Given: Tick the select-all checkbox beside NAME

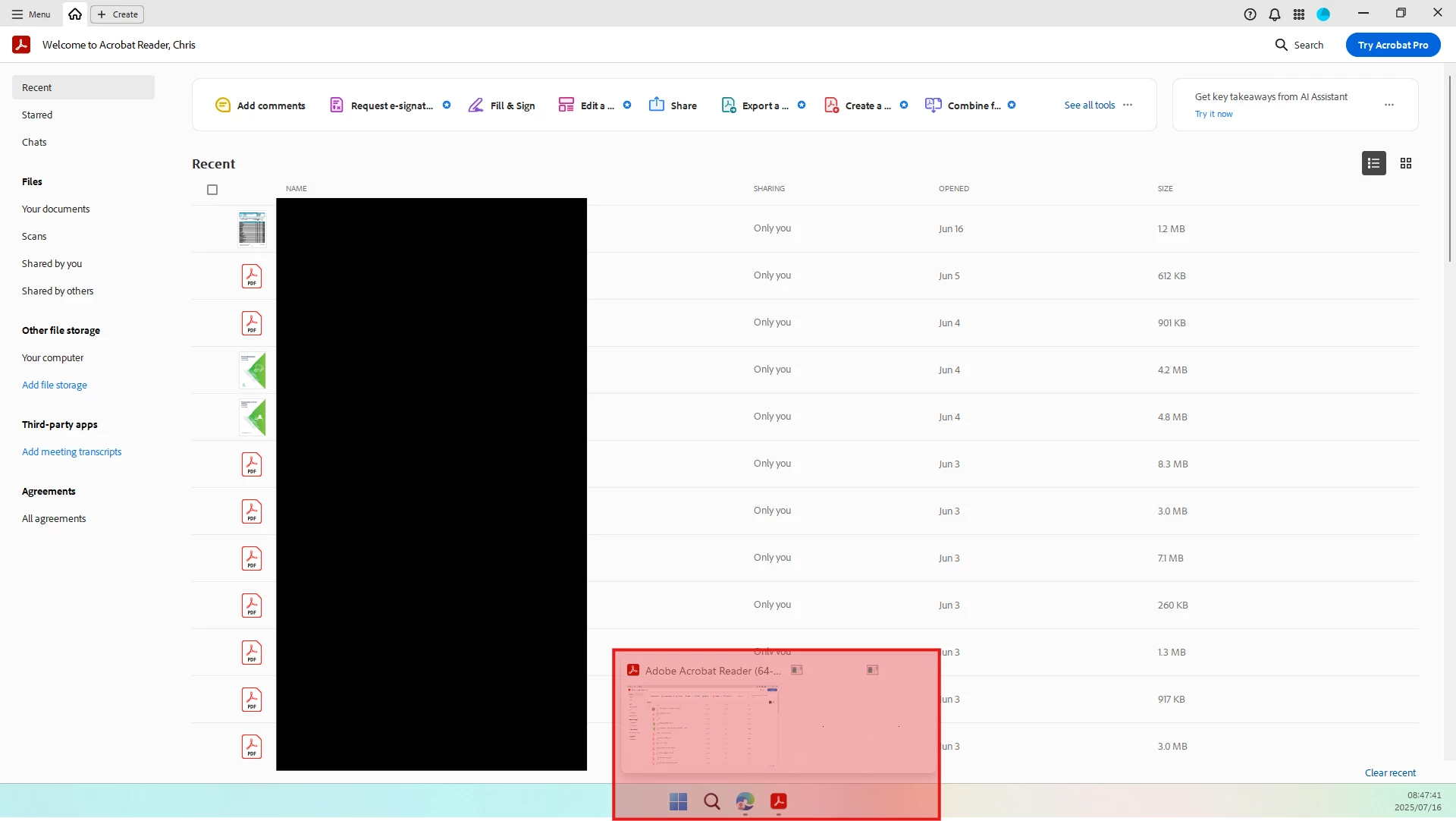Looking at the screenshot, I should point(212,190).
